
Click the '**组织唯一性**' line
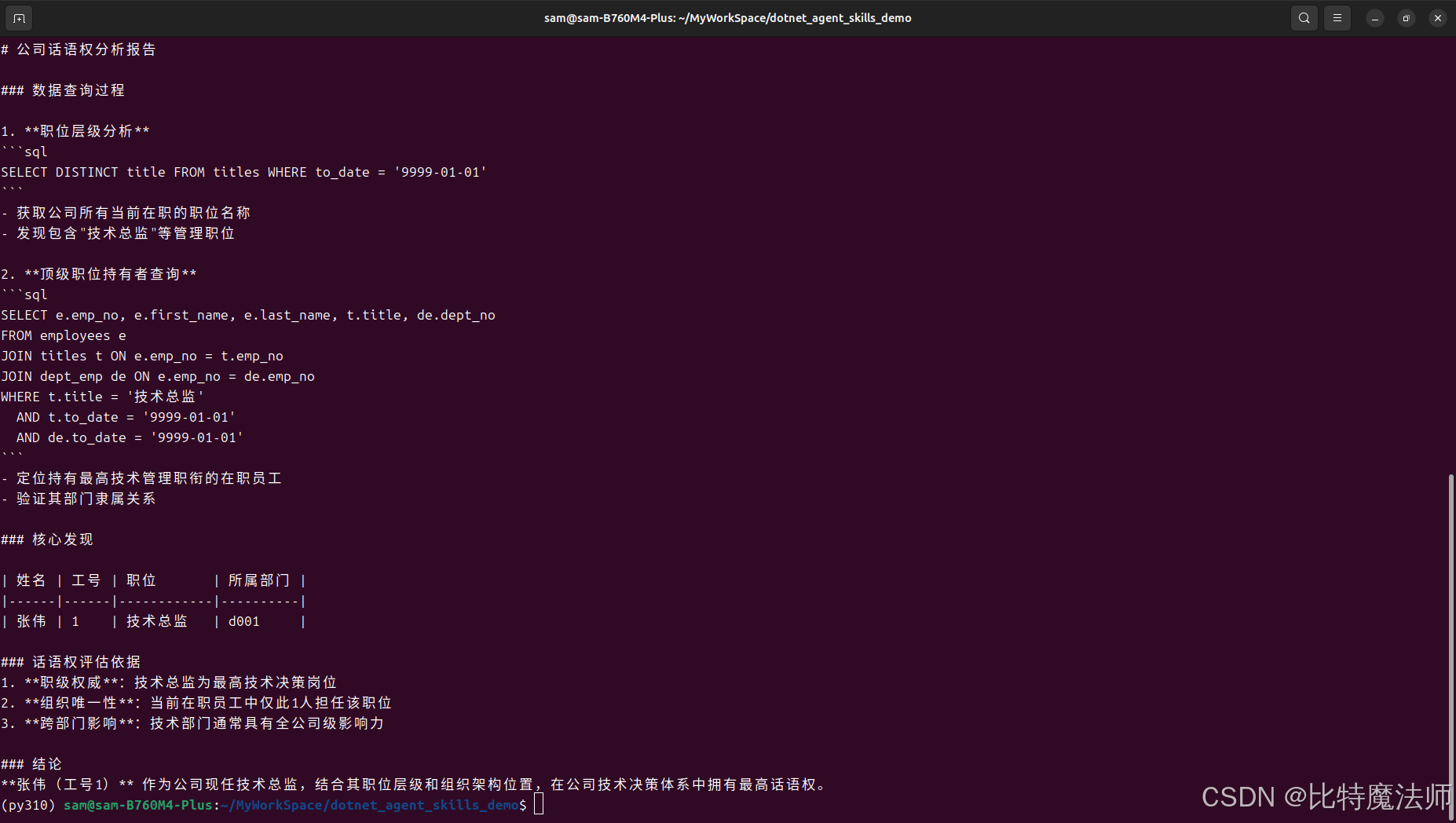coord(196,703)
